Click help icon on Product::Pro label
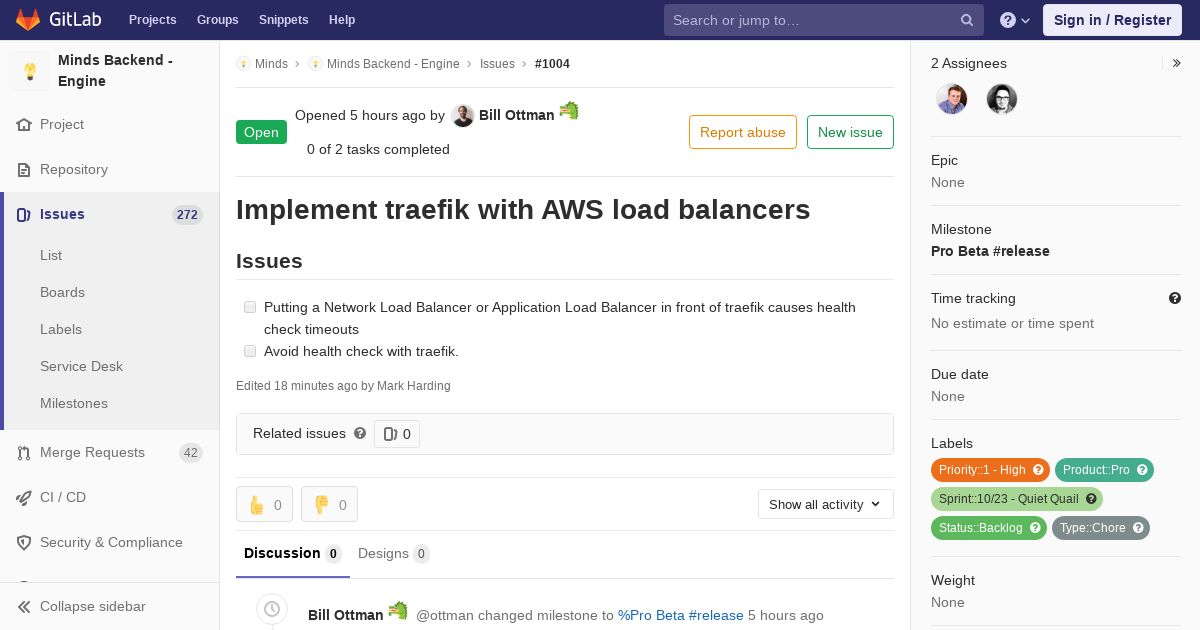This screenshot has width=1200, height=630. 1142,470
